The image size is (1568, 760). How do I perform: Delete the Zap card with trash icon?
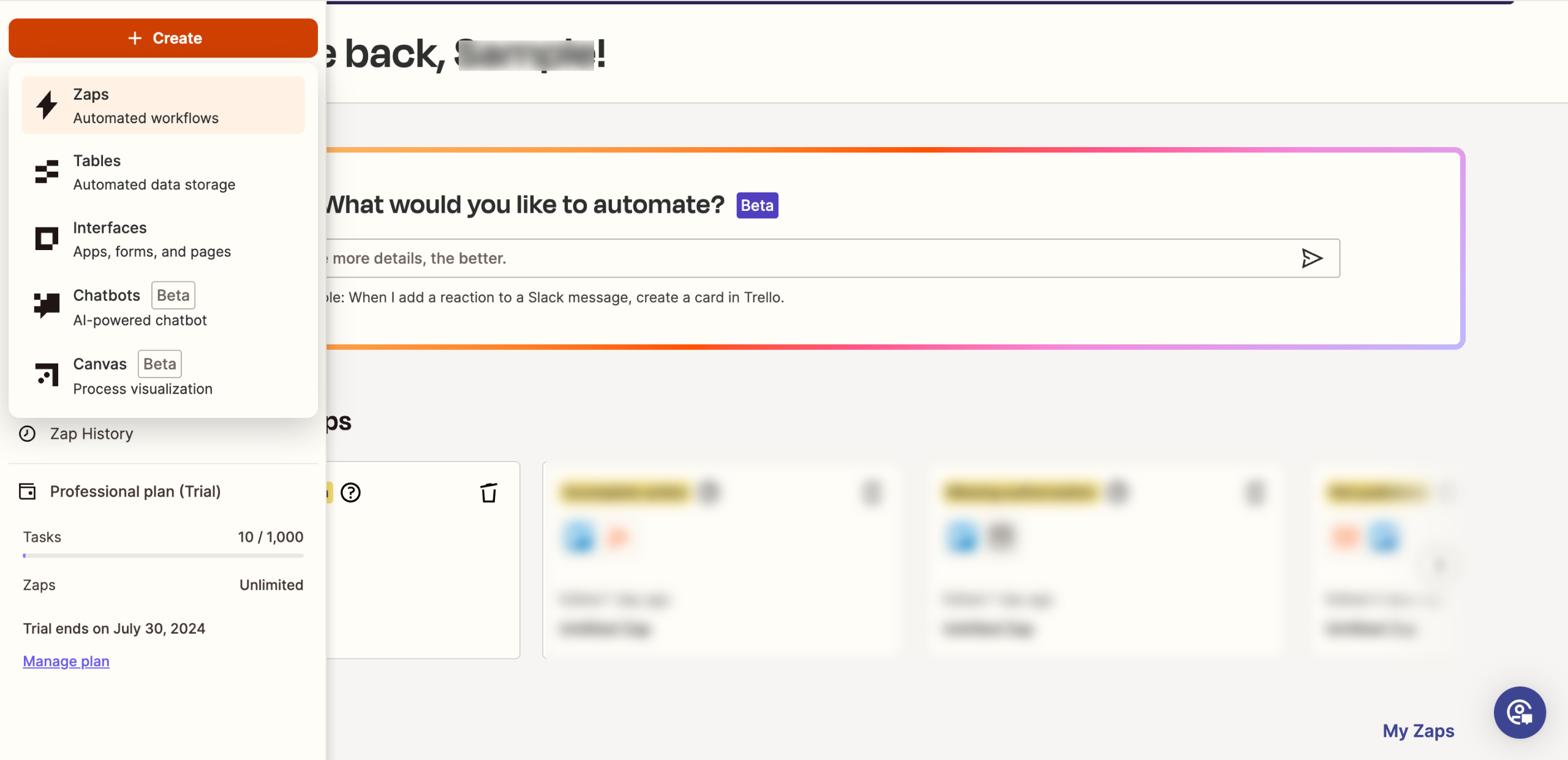488,493
